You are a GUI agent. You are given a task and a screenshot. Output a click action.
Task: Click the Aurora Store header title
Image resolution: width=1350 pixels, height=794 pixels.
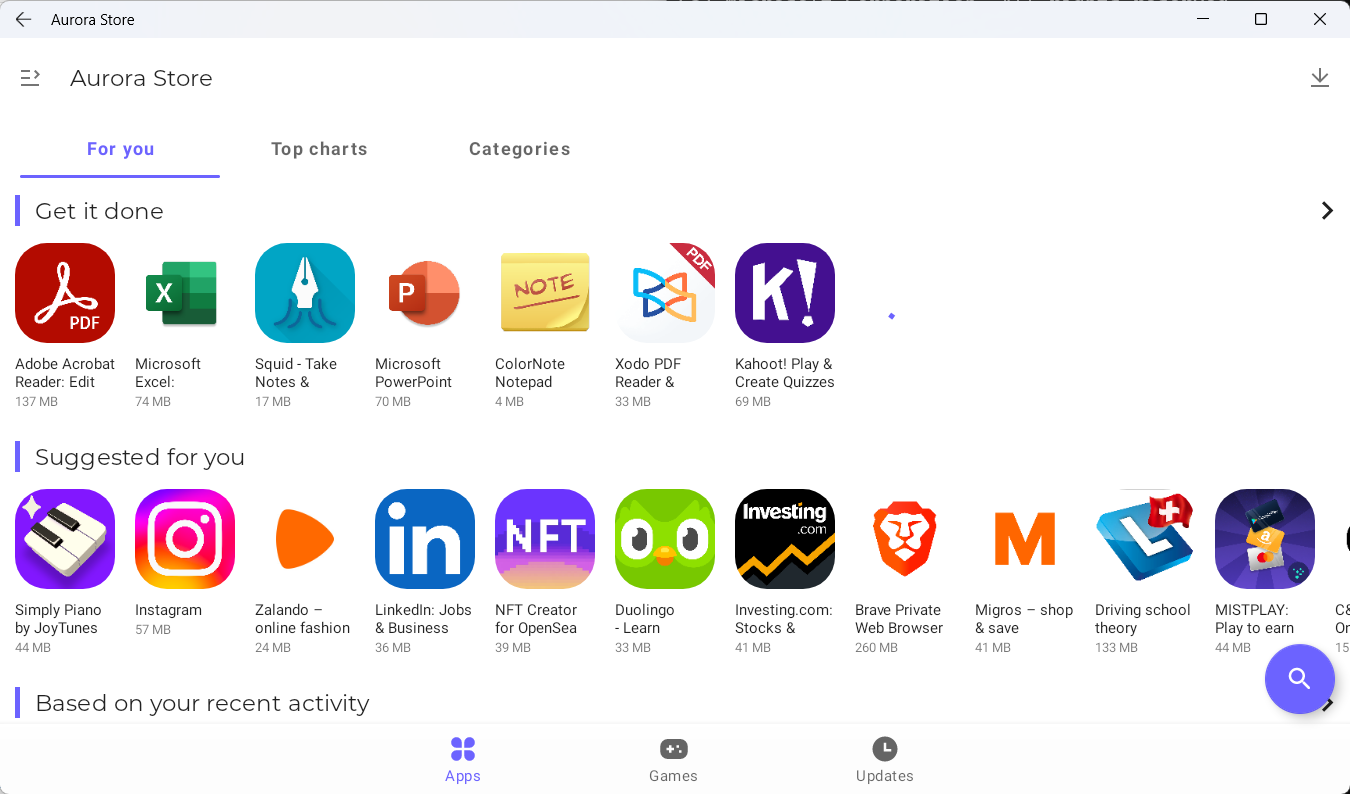[141, 78]
